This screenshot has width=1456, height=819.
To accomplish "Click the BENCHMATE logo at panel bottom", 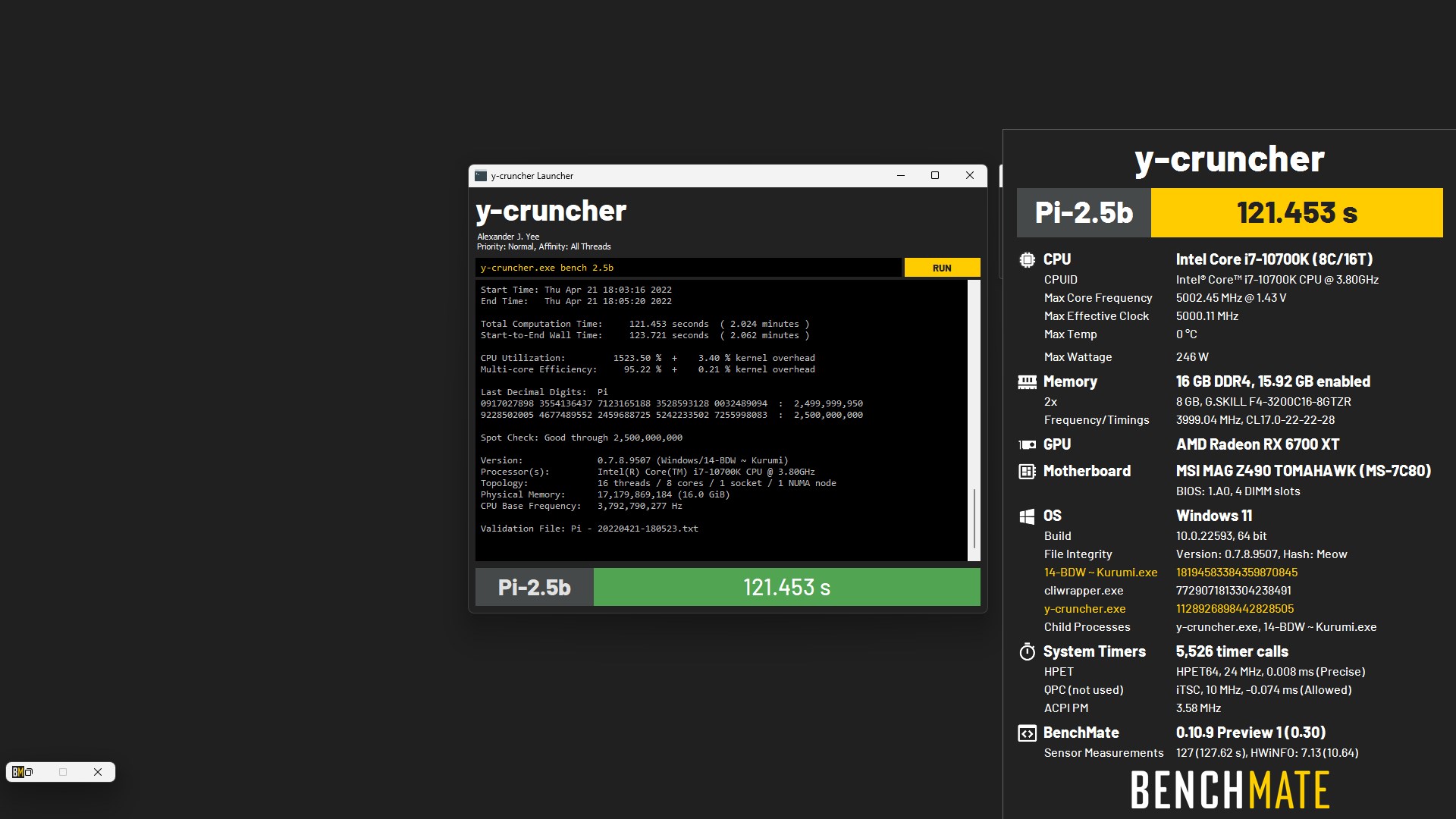I will (1230, 790).
